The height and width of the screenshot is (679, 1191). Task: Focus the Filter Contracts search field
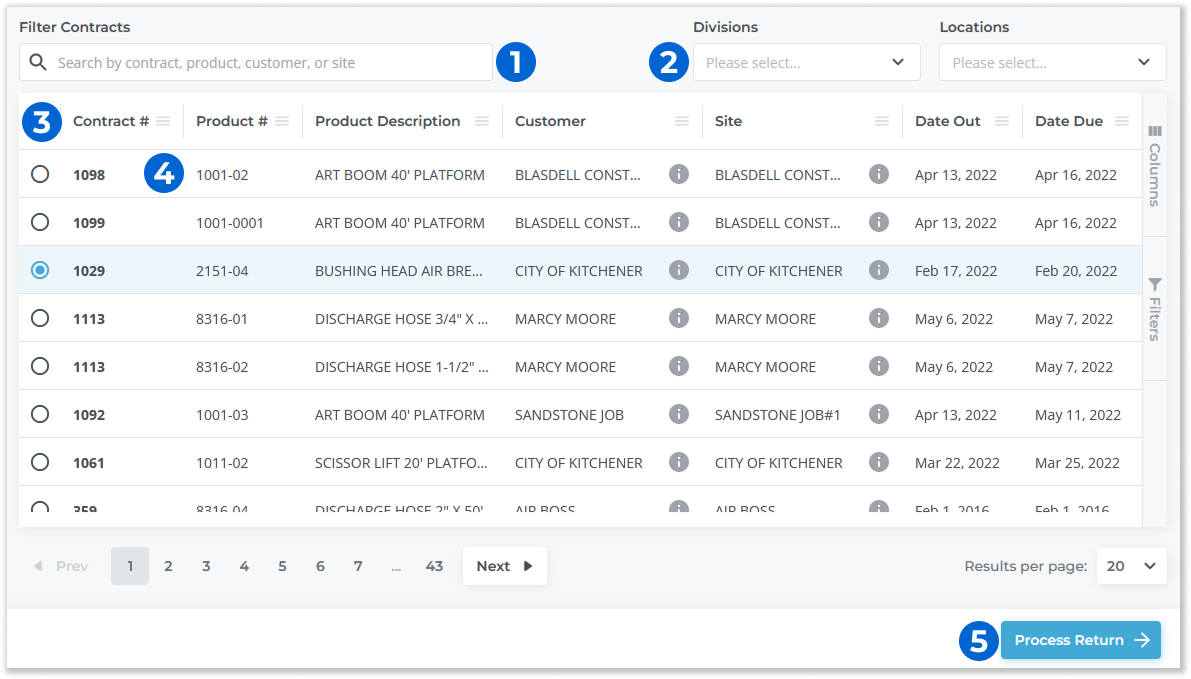[256, 62]
